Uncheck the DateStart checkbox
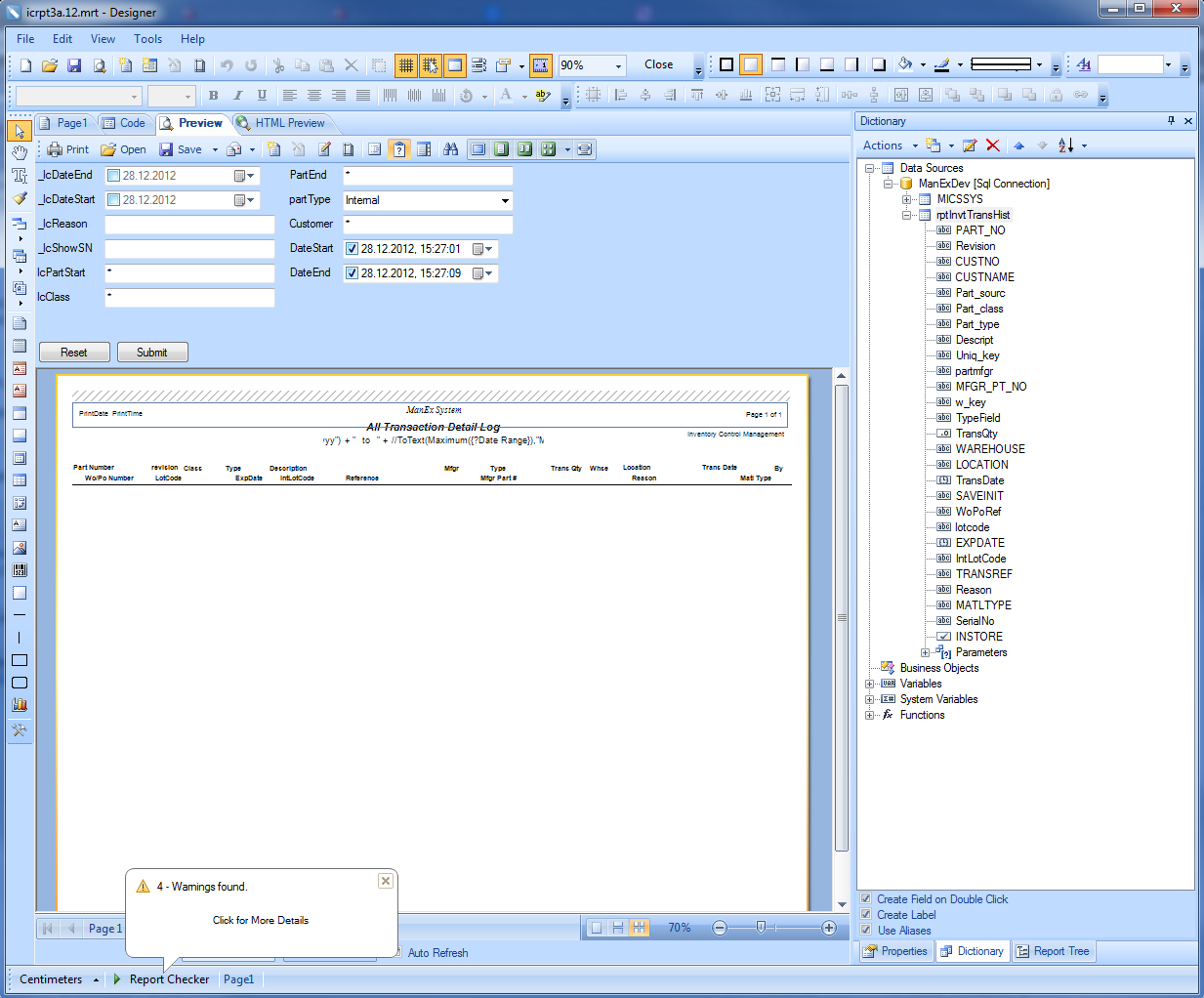 (353, 249)
